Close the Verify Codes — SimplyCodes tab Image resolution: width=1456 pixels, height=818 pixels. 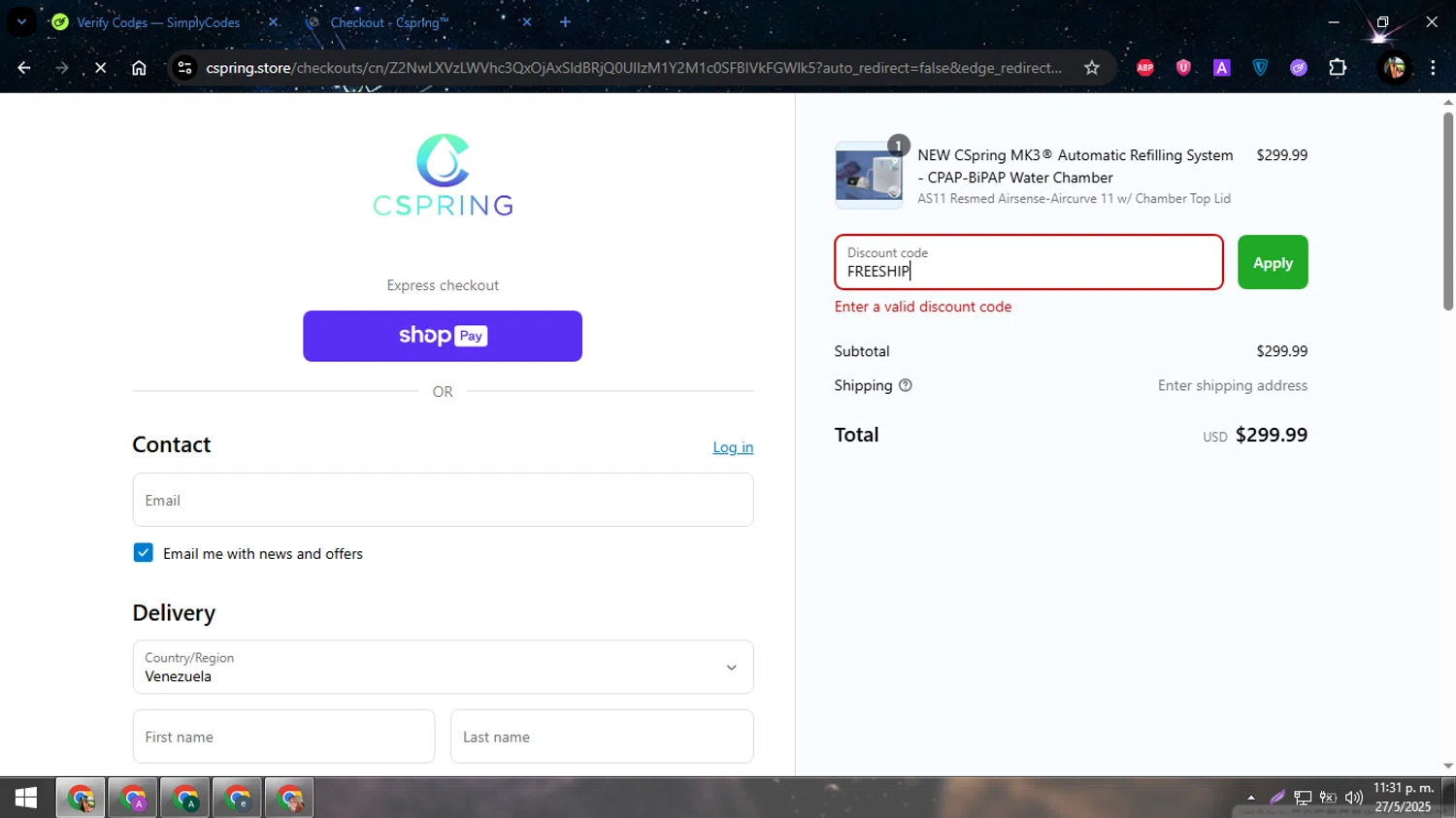(x=273, y=22)
